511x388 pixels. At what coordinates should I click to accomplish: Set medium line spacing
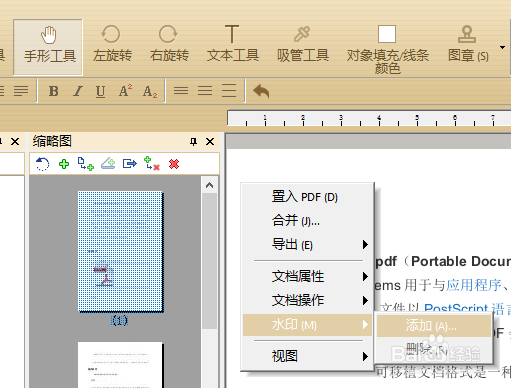click(205, 91)
